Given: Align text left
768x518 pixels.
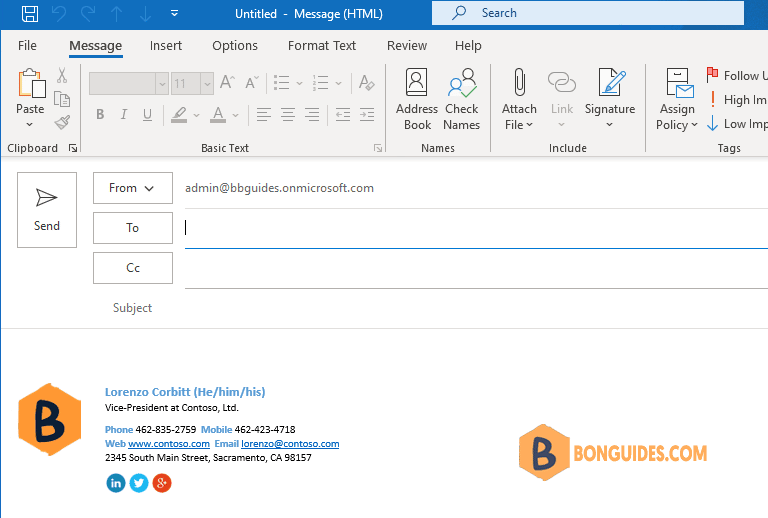Looking at the screenshot, I should coord(264,115).
